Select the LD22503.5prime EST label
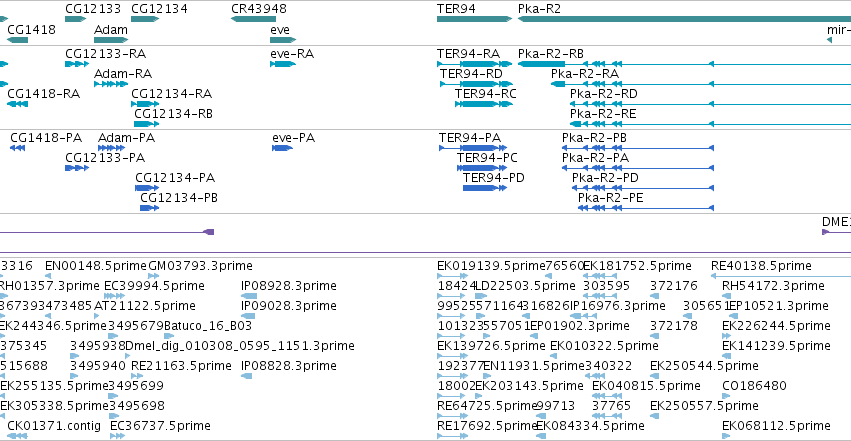The height and width of the screenshot is (441, 851). coord(525,286)
